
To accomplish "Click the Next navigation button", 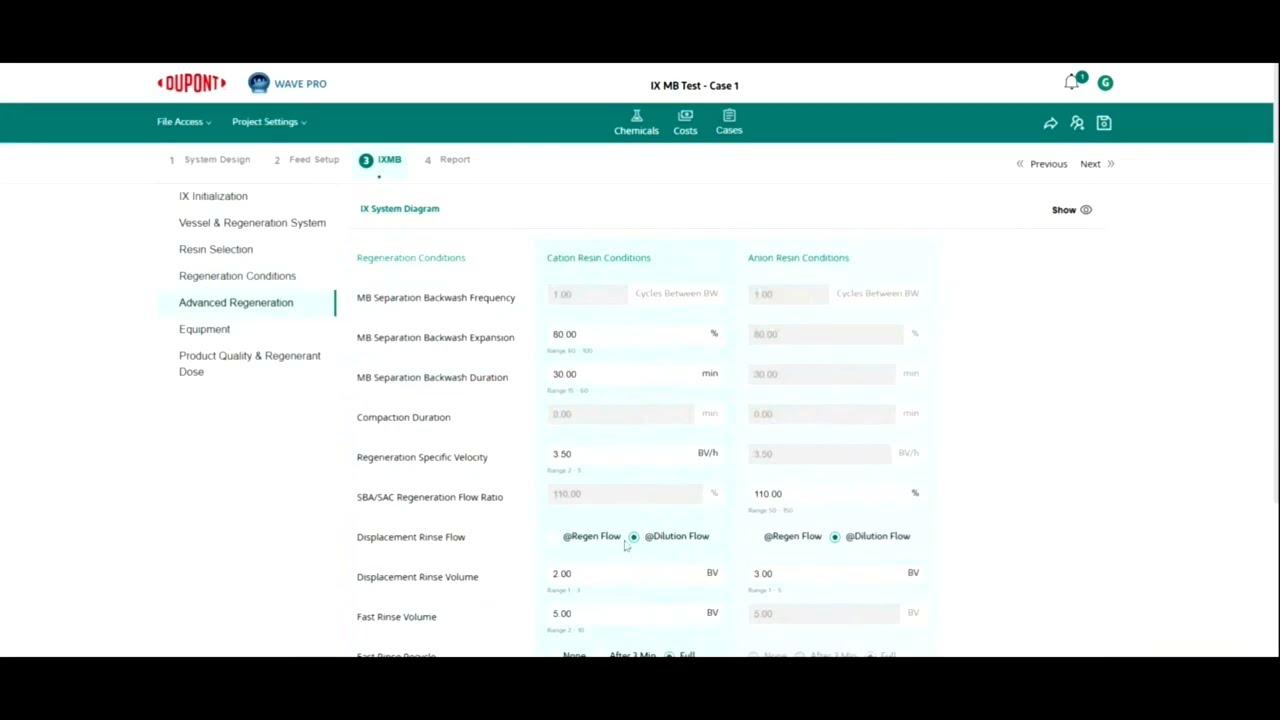I will click(x=1097, y=164).
